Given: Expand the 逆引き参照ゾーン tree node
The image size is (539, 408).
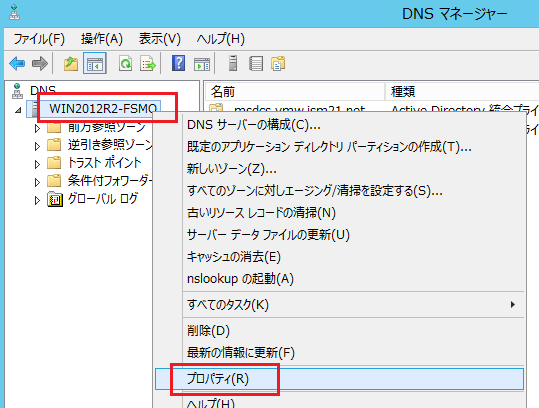Looking at the screenshot, I should pos(37,146).
